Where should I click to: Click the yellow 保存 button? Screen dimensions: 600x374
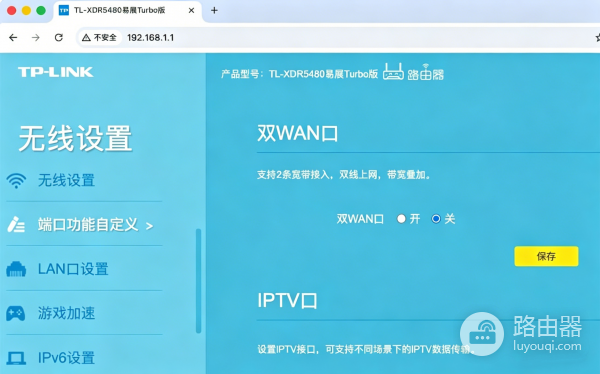546,256
